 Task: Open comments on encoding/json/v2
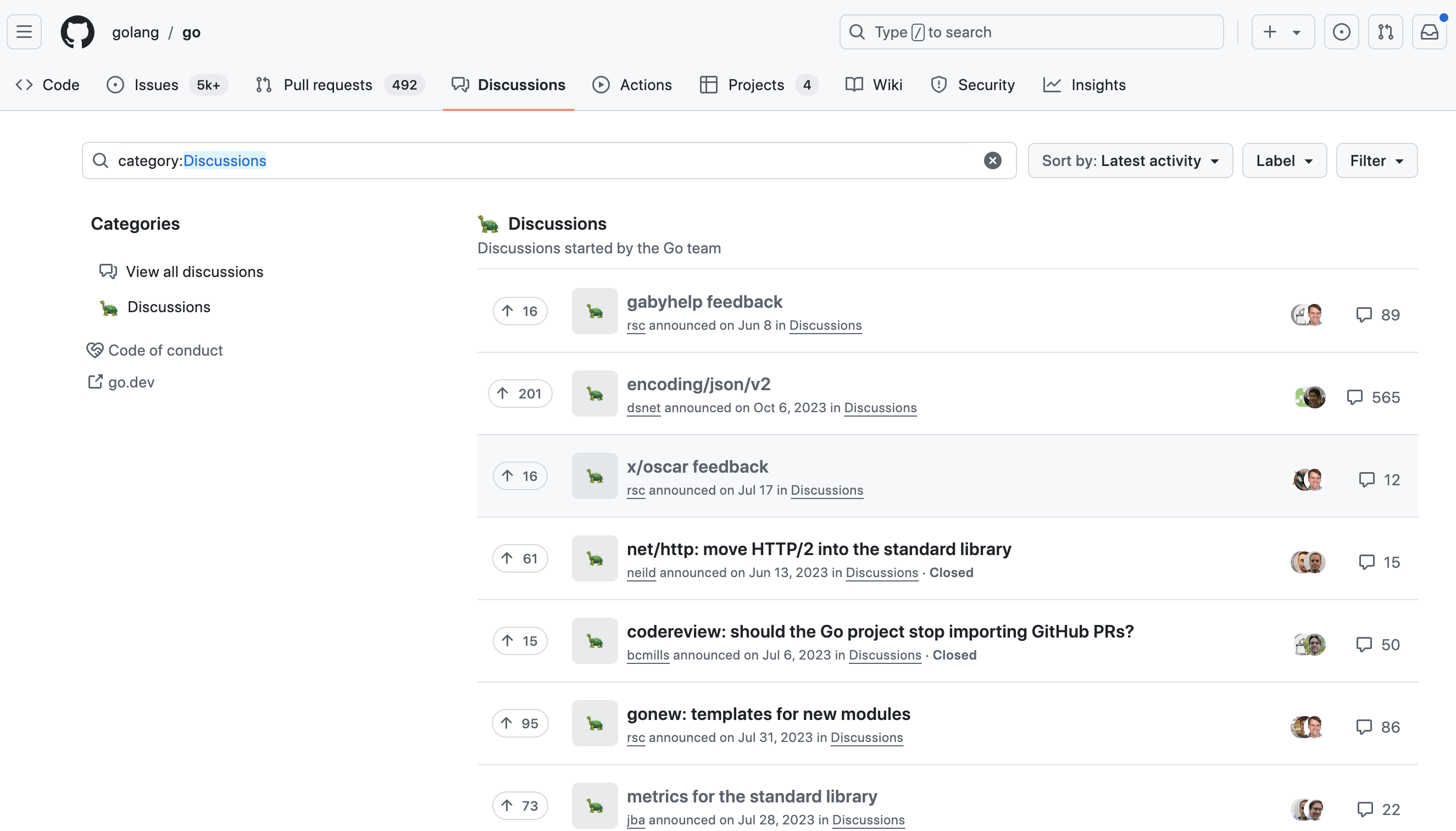point(1373,397)
